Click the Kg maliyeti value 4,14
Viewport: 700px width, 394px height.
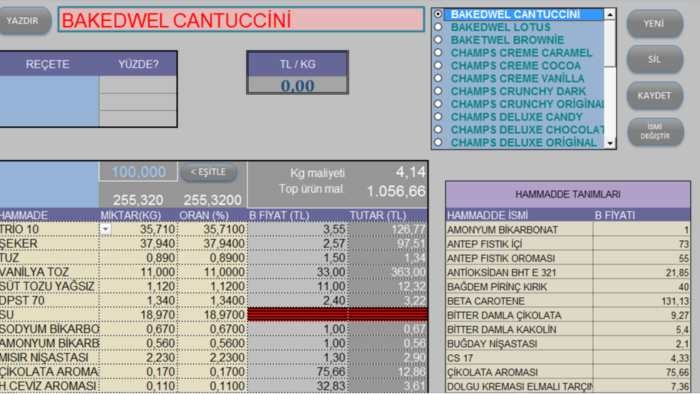click(410, 172)
